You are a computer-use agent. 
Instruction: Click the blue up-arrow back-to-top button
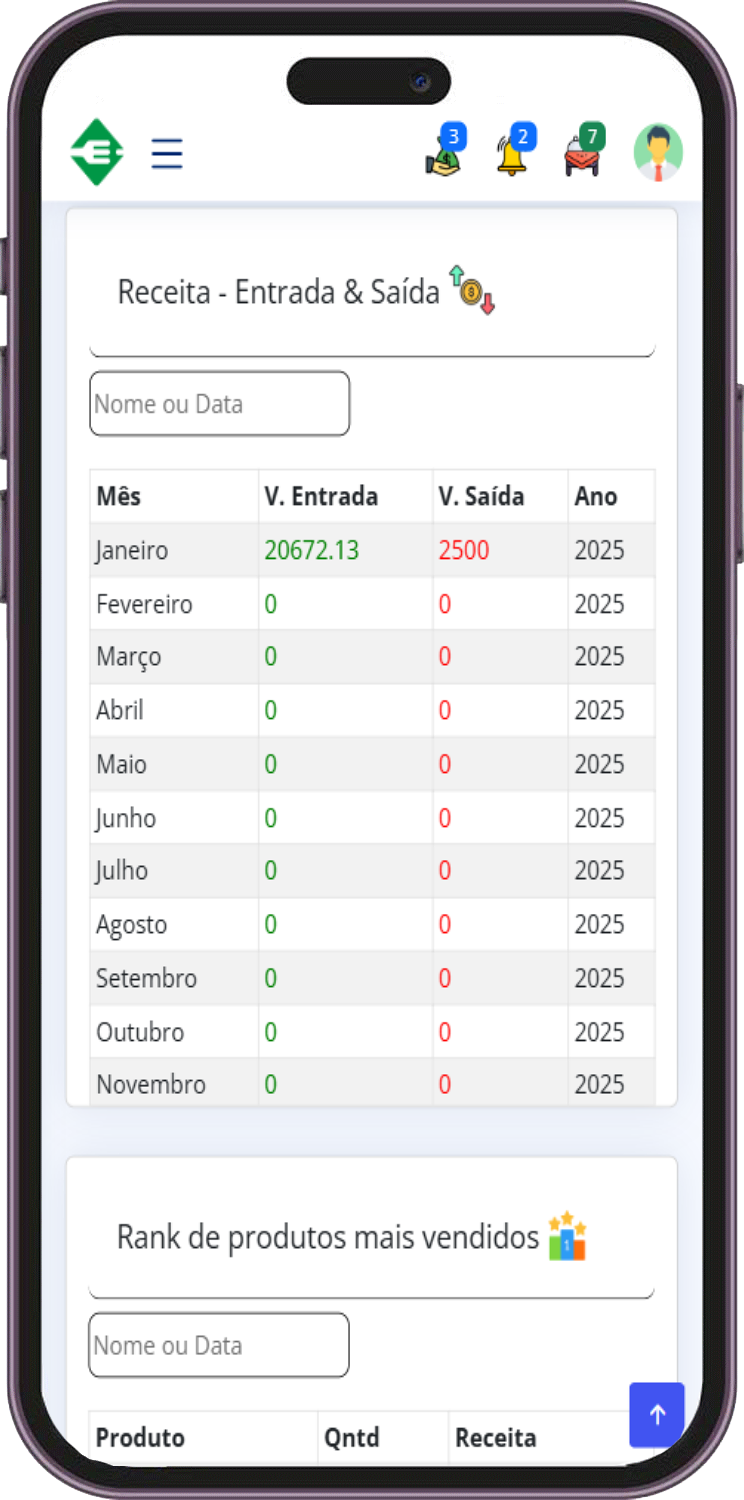point(657,1415)
